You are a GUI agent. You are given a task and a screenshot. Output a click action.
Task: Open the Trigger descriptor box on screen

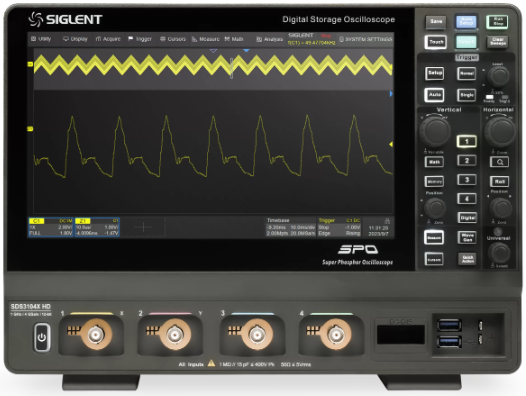pyautogui.click(x=339, y=227)
